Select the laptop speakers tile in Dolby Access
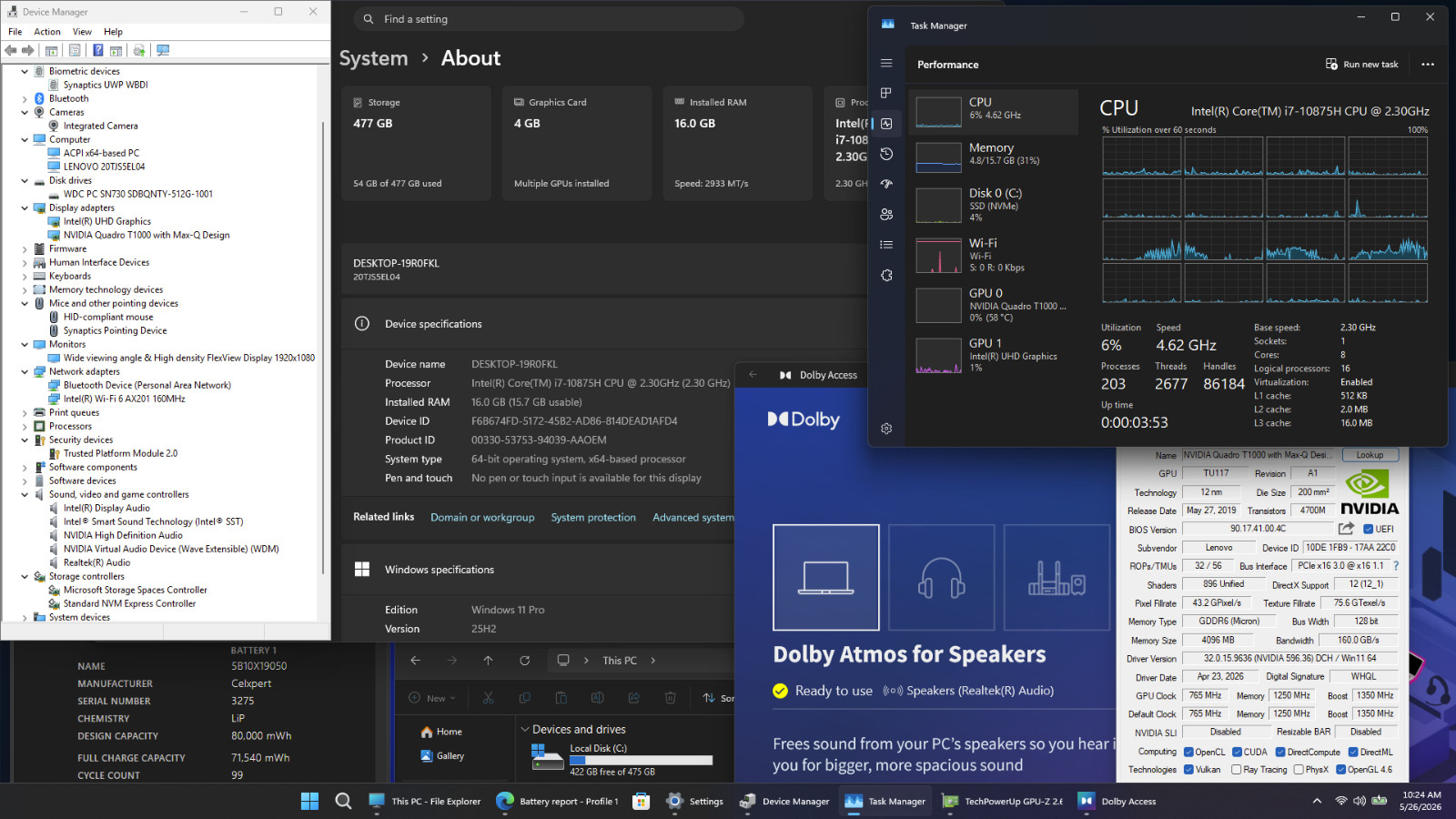 pos(826,578)
